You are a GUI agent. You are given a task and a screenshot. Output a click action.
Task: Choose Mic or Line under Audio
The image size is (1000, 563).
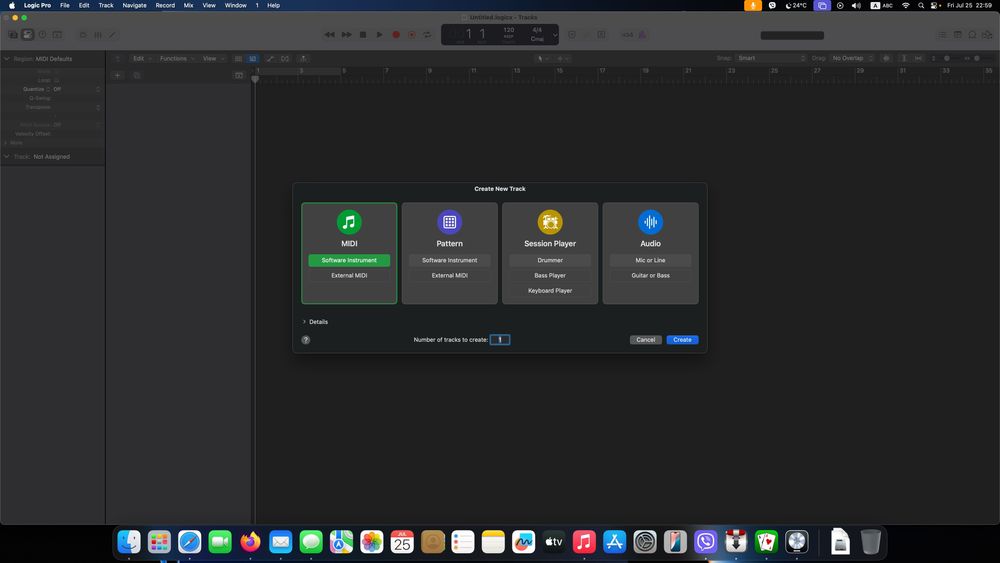[651, 260]
